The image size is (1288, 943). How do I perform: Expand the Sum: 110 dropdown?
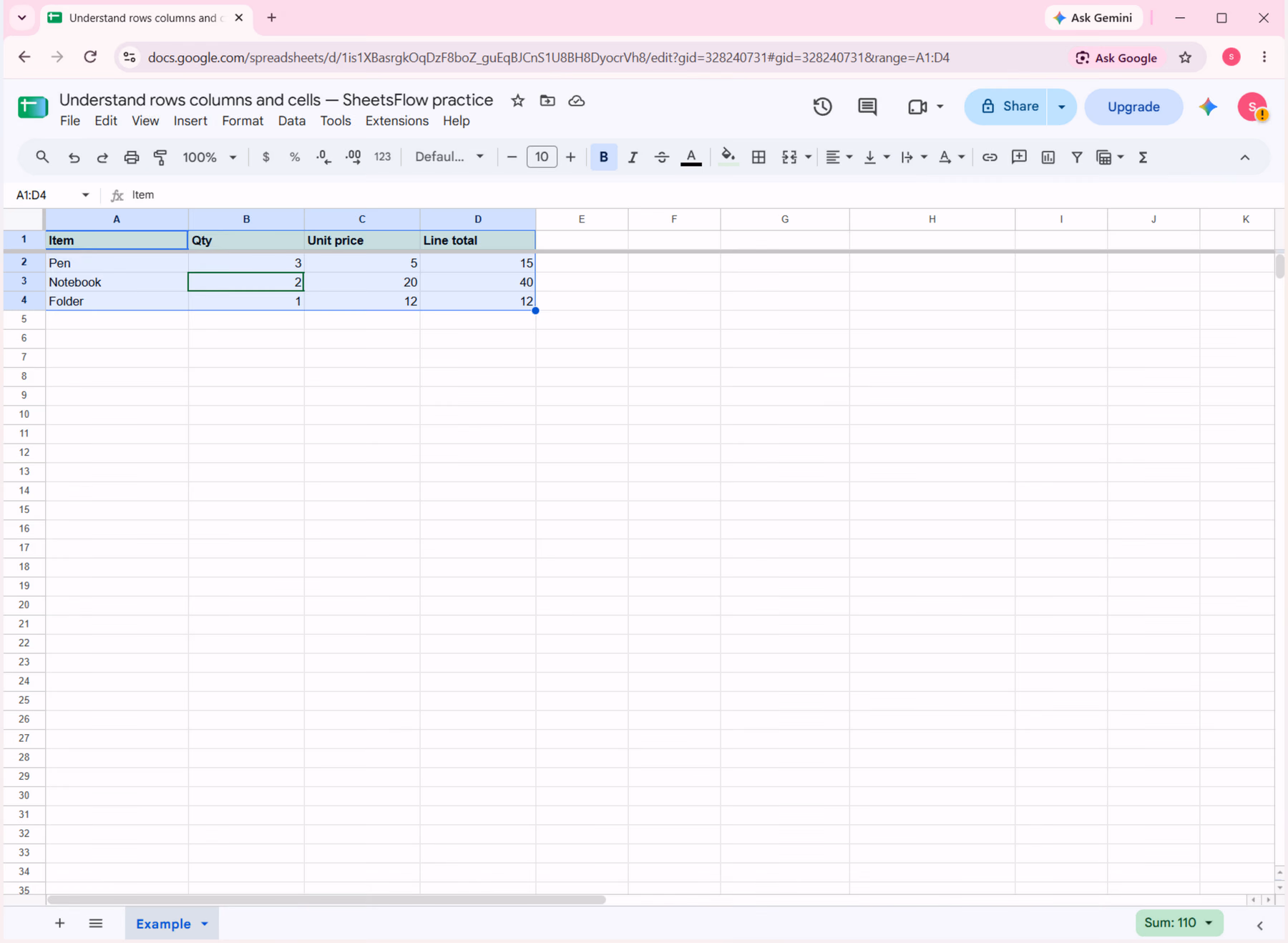tap(1209, 923)
